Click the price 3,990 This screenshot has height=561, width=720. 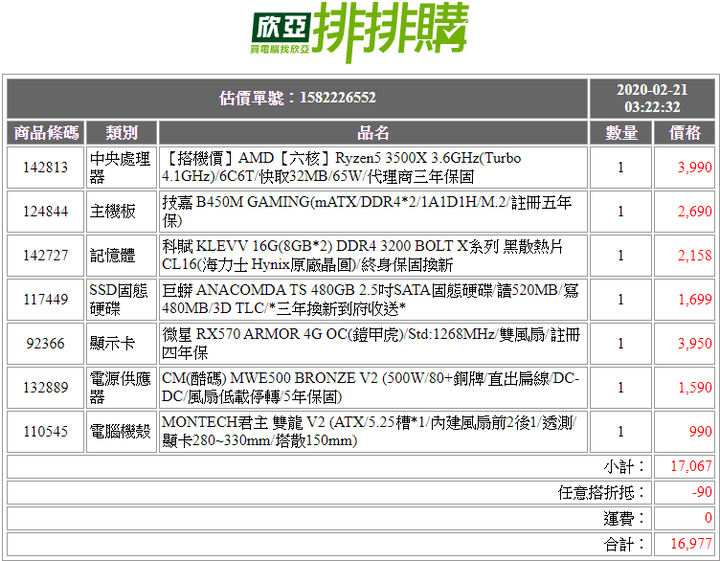(695, 167)
